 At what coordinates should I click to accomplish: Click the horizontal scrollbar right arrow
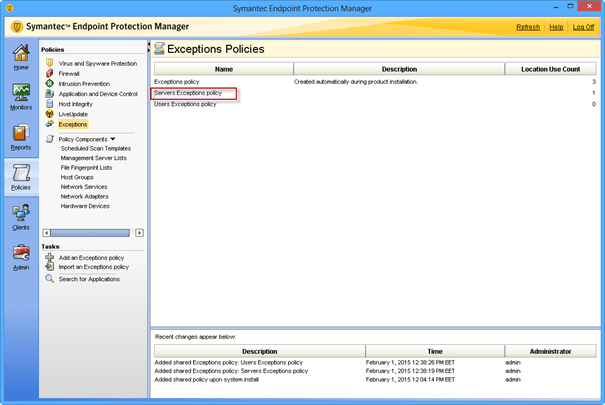tap(139, 233)
